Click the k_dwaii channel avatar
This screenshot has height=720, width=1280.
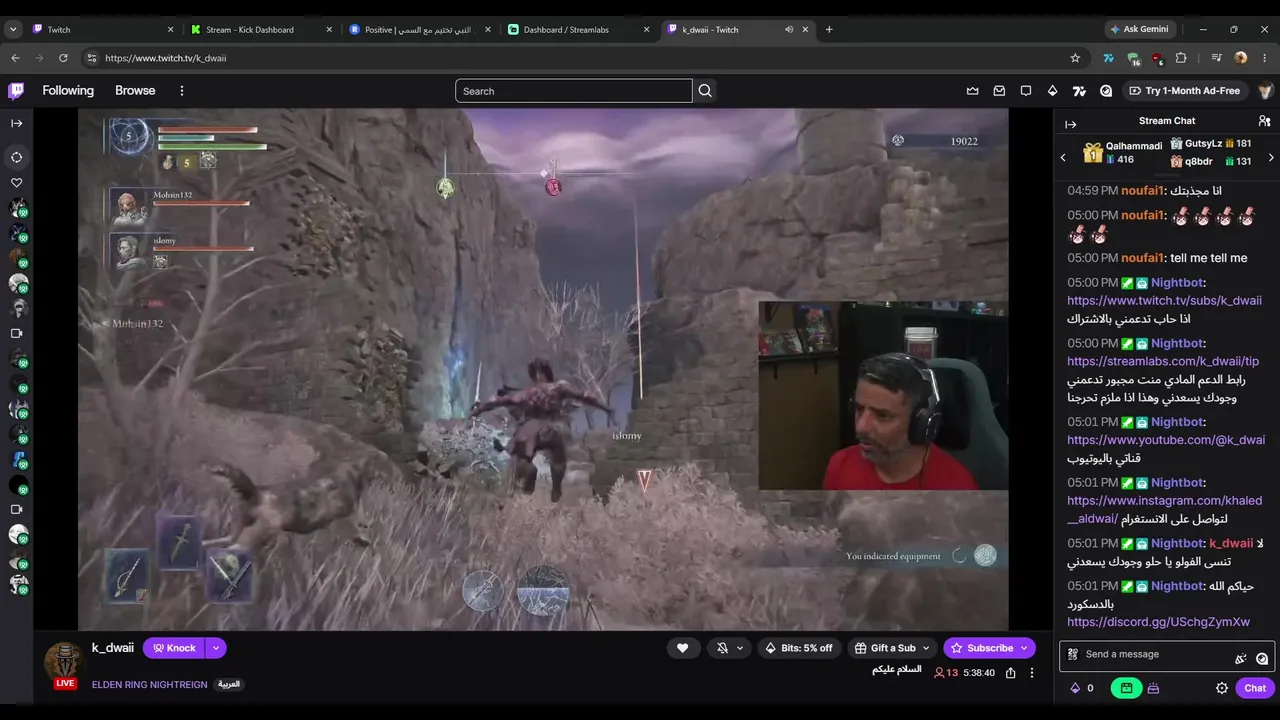tap(65, 663)
